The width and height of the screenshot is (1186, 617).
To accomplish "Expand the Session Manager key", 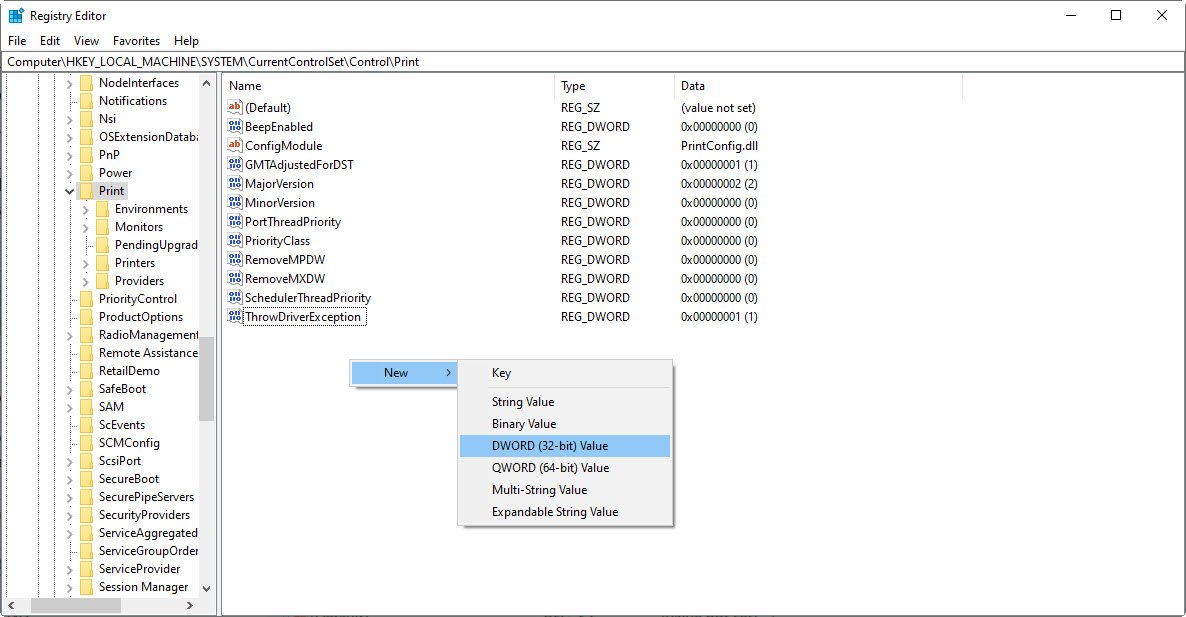I will tap(70, 588).
